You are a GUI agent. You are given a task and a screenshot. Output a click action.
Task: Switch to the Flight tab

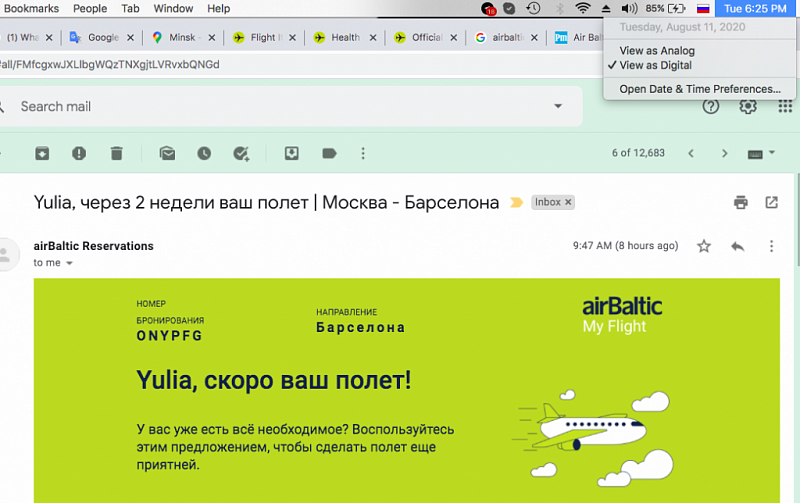(263, 37)
